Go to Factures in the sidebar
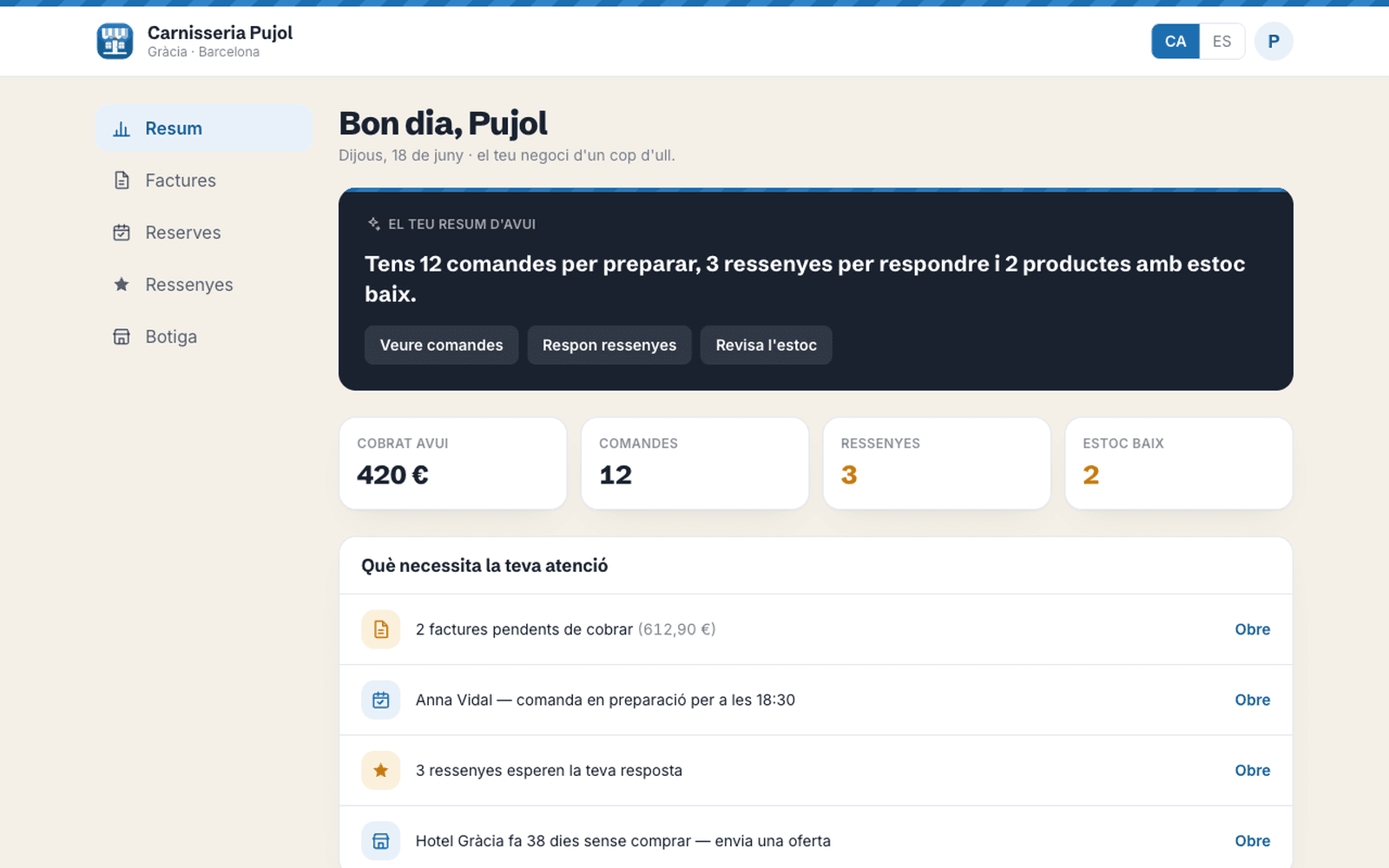1389x868 pixels. [x=204, y=181]
